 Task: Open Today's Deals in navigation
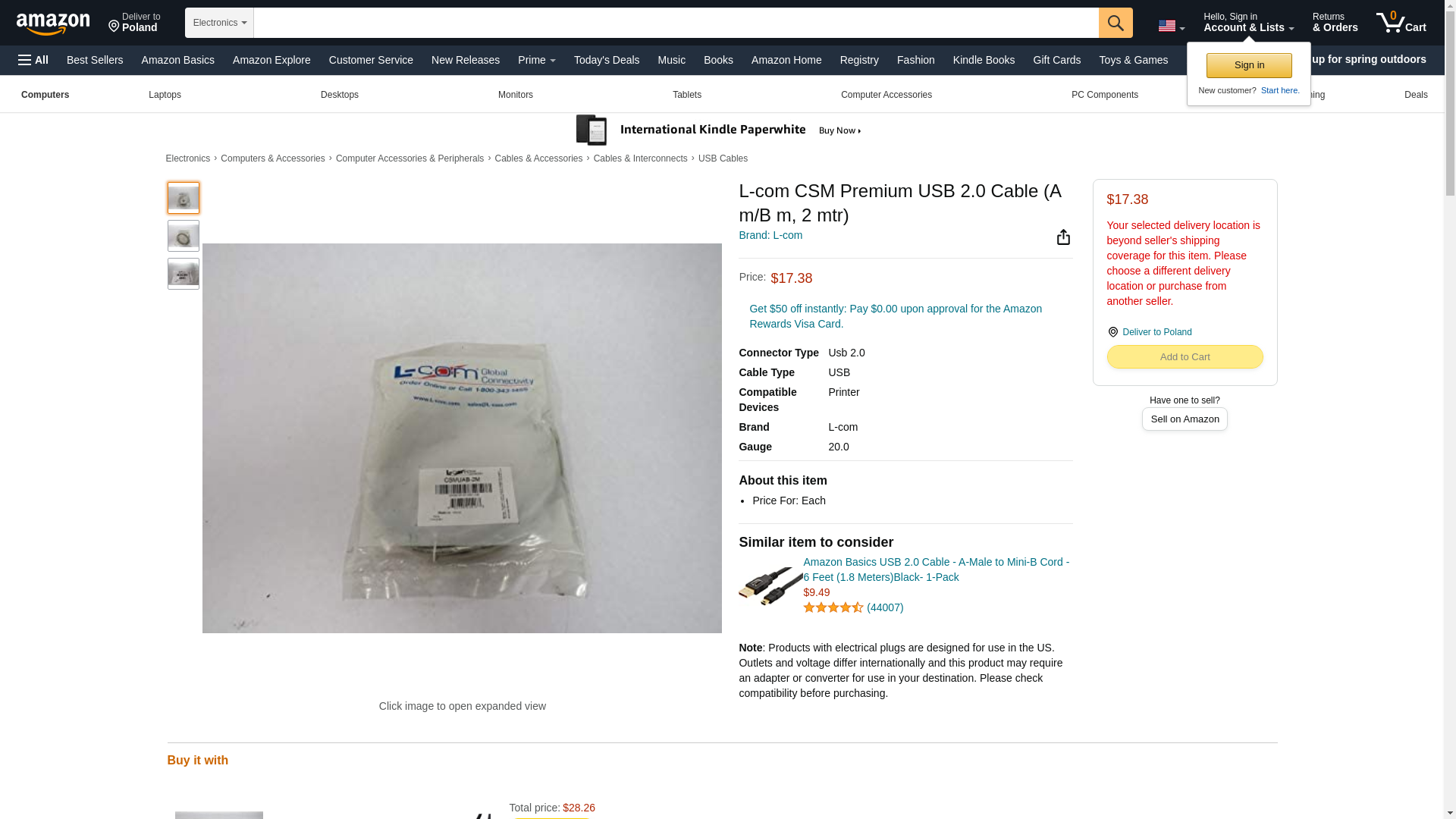(606, 60)
